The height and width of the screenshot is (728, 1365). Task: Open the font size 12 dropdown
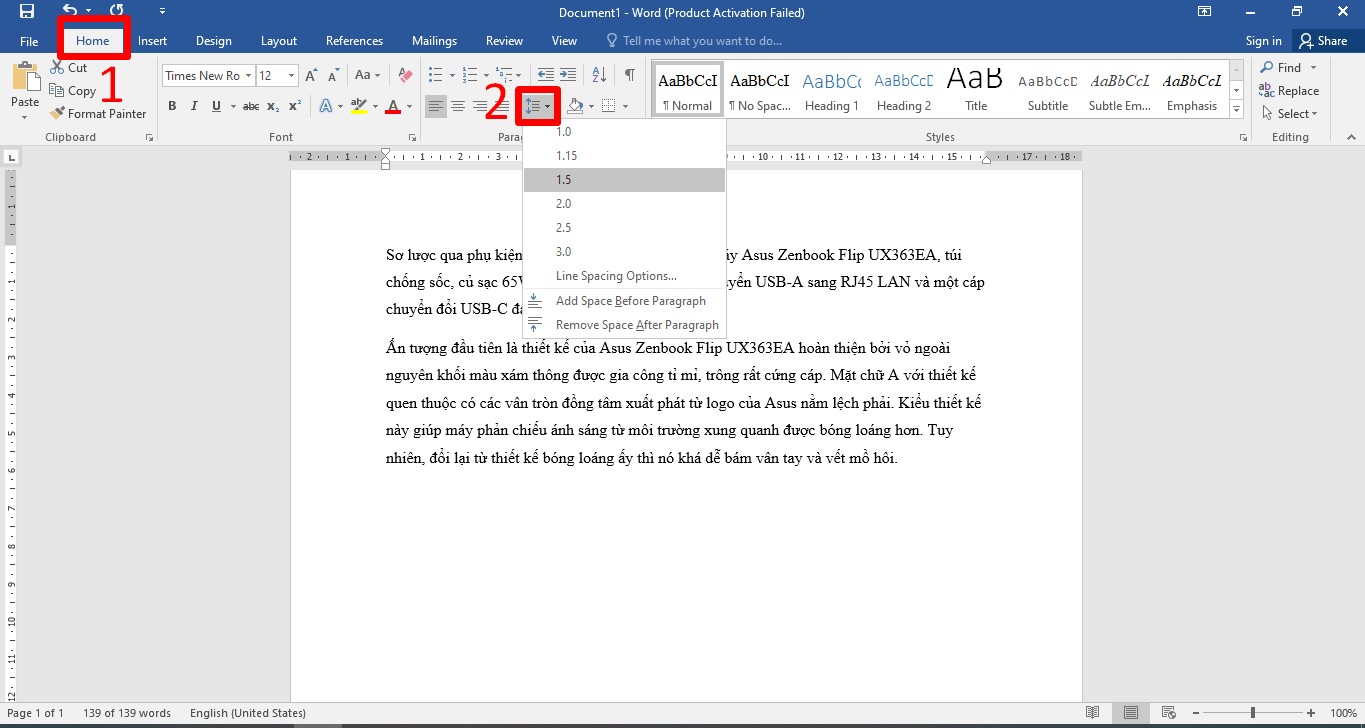pos(292,76)
